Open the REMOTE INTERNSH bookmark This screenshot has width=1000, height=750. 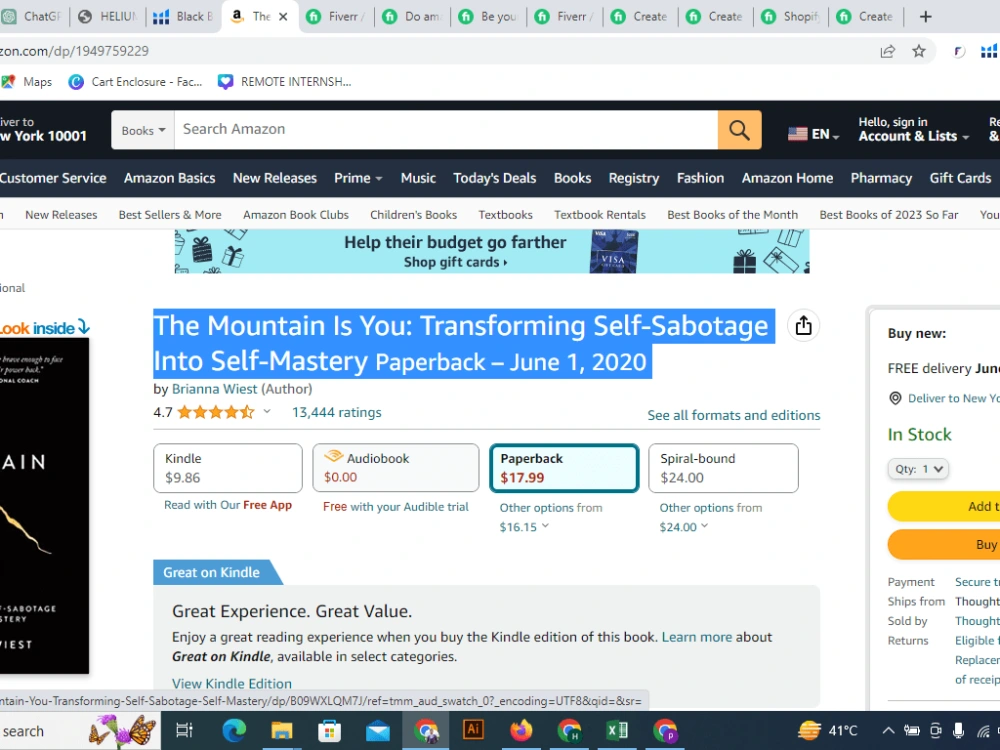pos(284,82)
